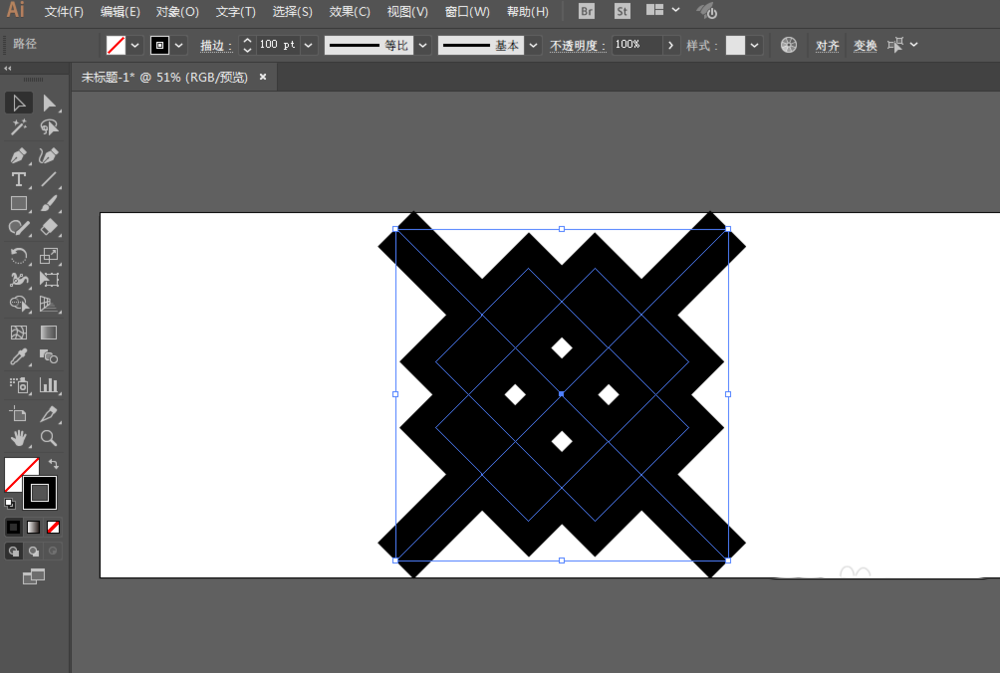1000x673 pixels.
Task: Enable Draw Behind mode
Action: click(x=33, y=551)
